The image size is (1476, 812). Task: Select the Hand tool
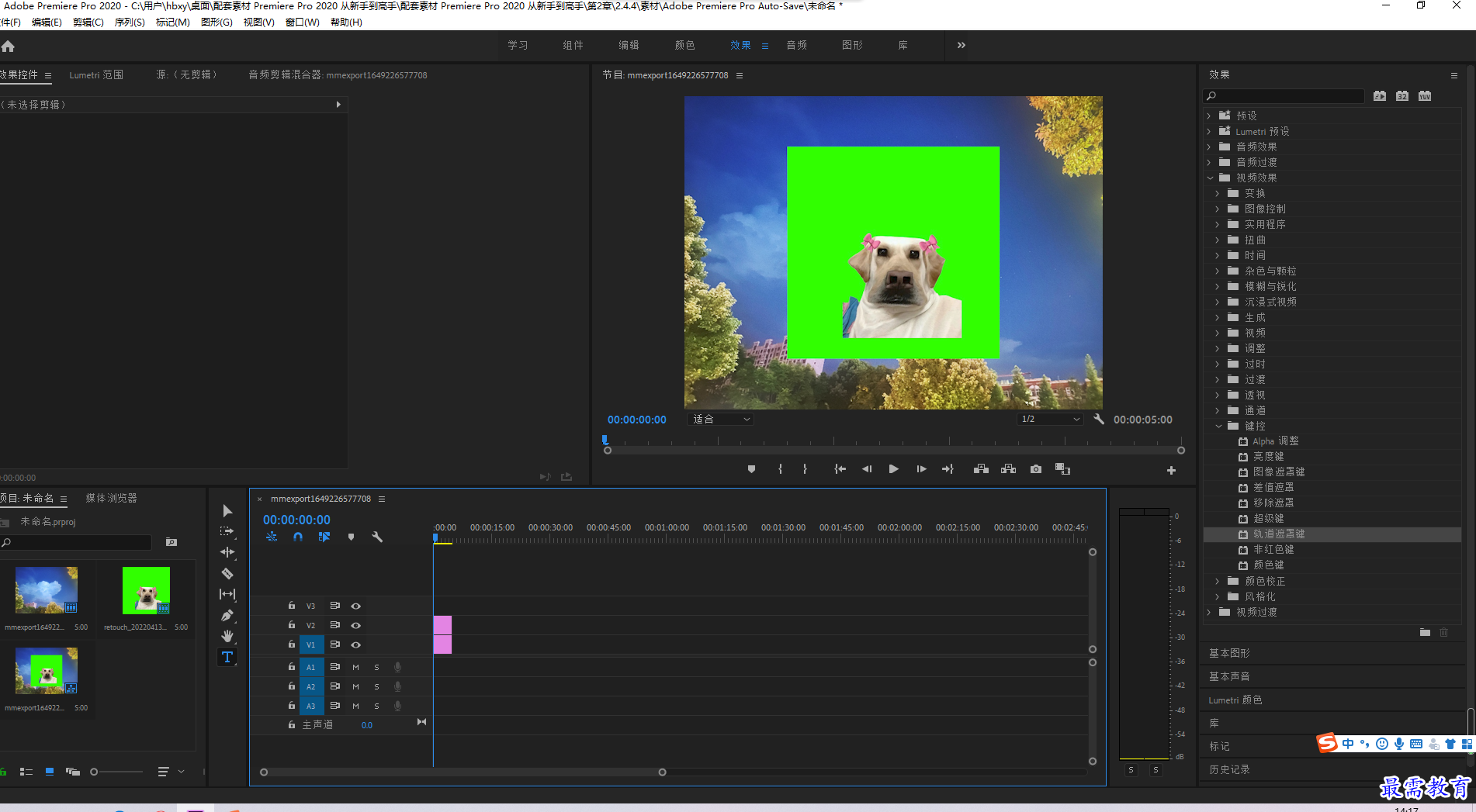tap(227, 636)
